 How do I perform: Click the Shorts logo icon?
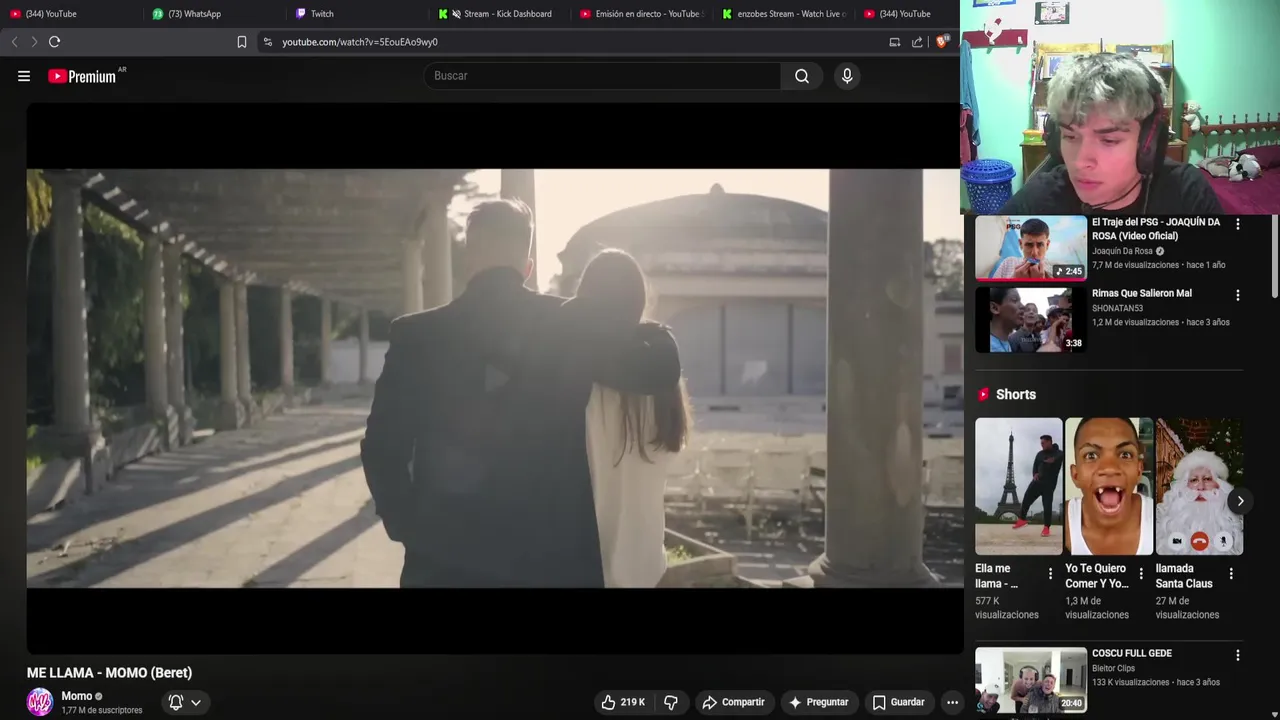(984, 394)
